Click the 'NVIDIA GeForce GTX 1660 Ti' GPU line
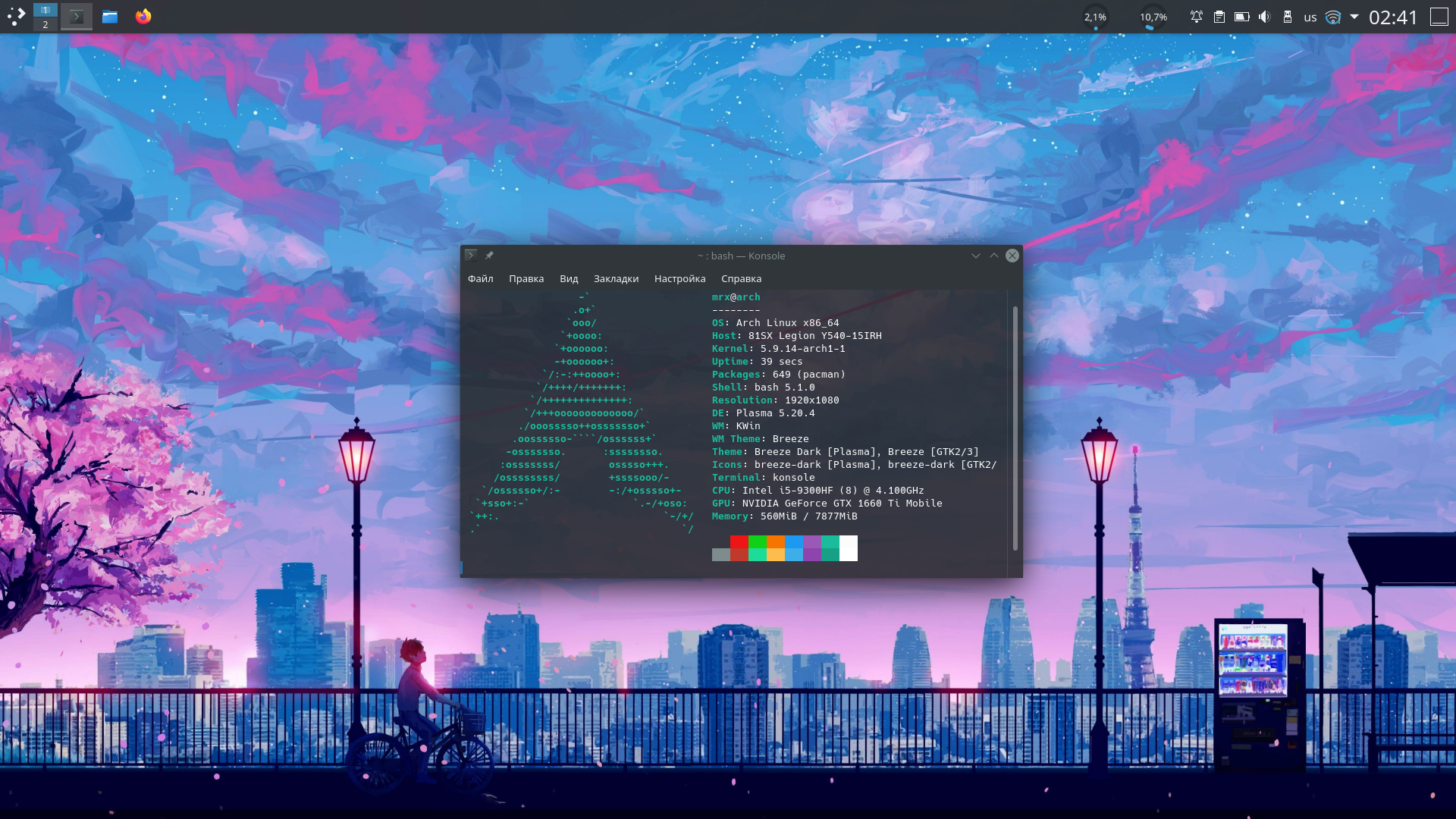 (x=827, y=504)
